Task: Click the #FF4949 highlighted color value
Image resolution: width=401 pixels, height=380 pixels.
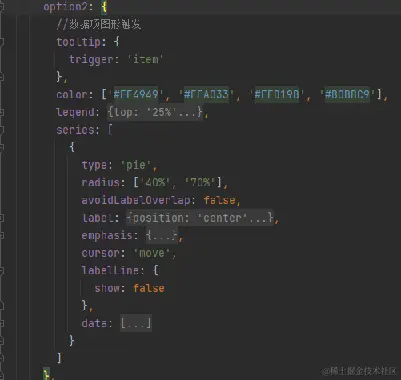Action: [136, 94]
